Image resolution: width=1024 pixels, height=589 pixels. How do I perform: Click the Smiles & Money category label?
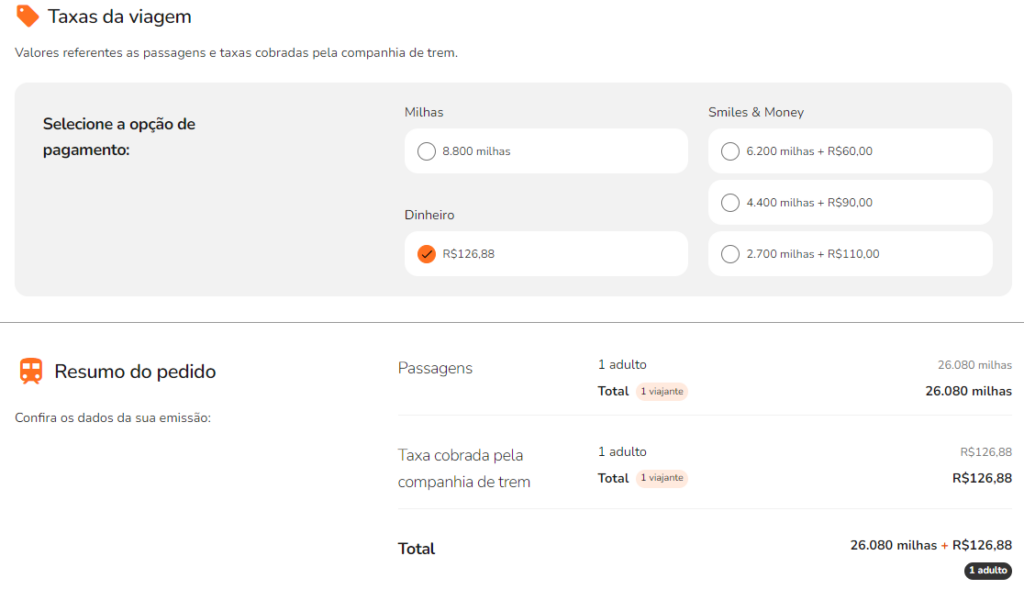[753, 112]
